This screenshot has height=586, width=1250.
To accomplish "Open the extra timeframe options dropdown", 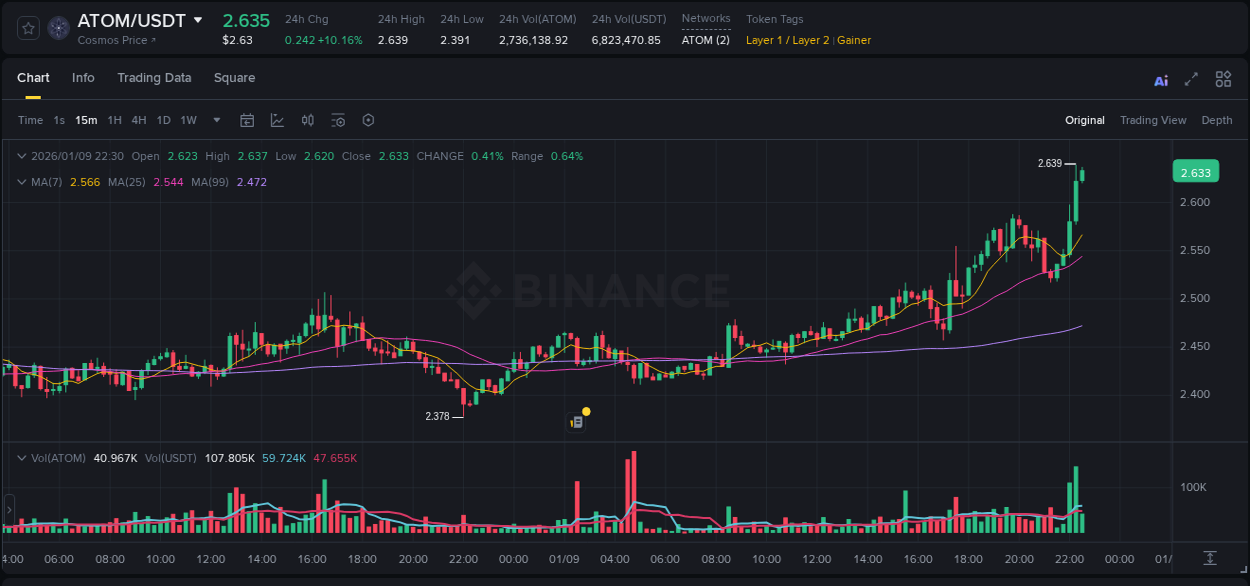I will click(x=215, y=120).
